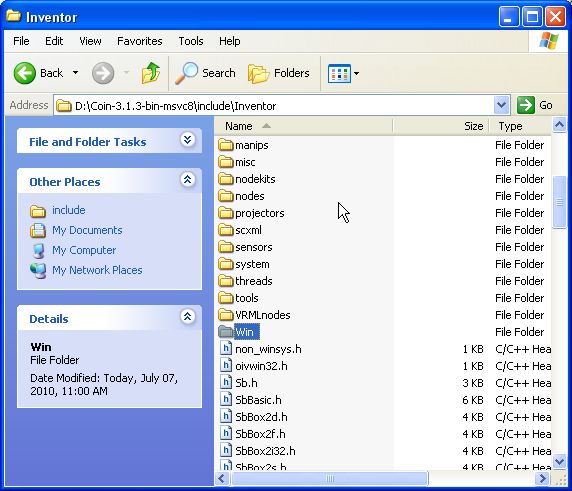The image size is (572, 491).
Task: Go to My Documents link
Action: tap(87, 230)
